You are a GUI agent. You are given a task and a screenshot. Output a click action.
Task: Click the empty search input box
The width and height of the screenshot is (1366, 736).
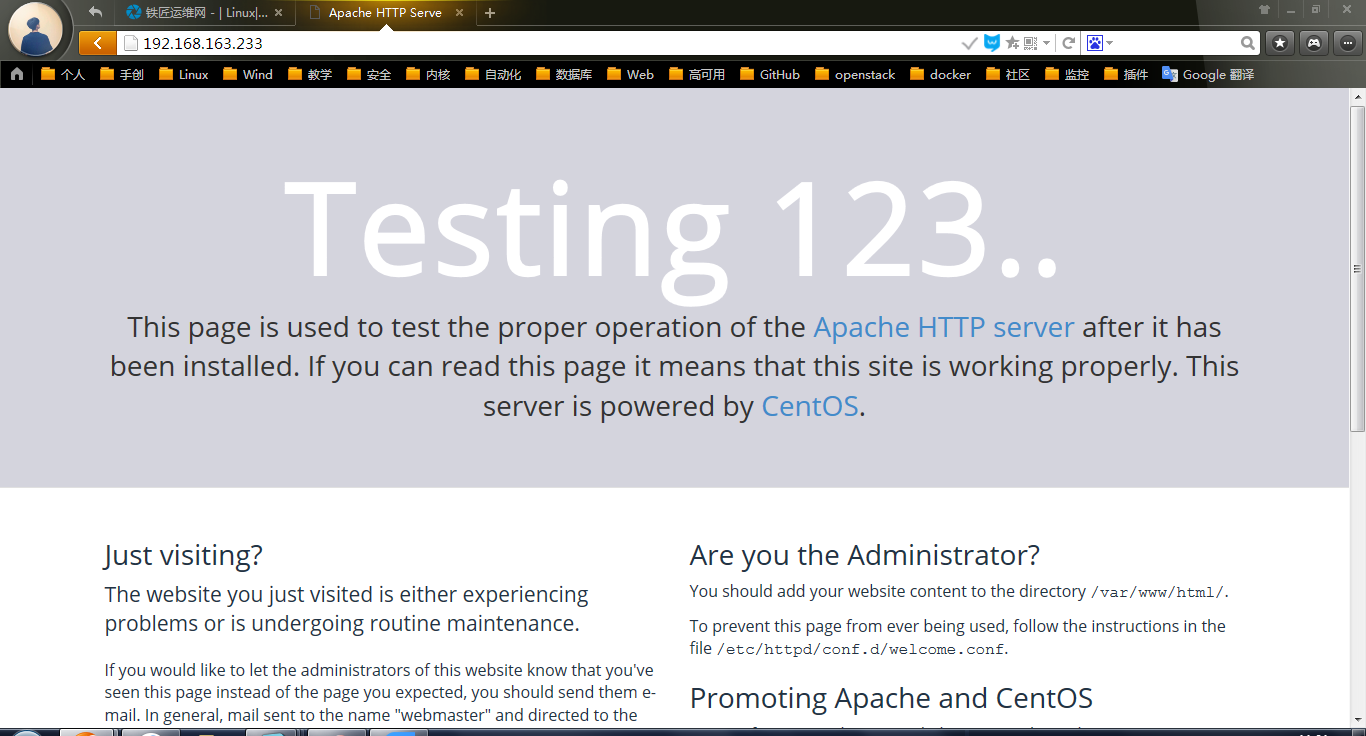[x=1177, y=43]
